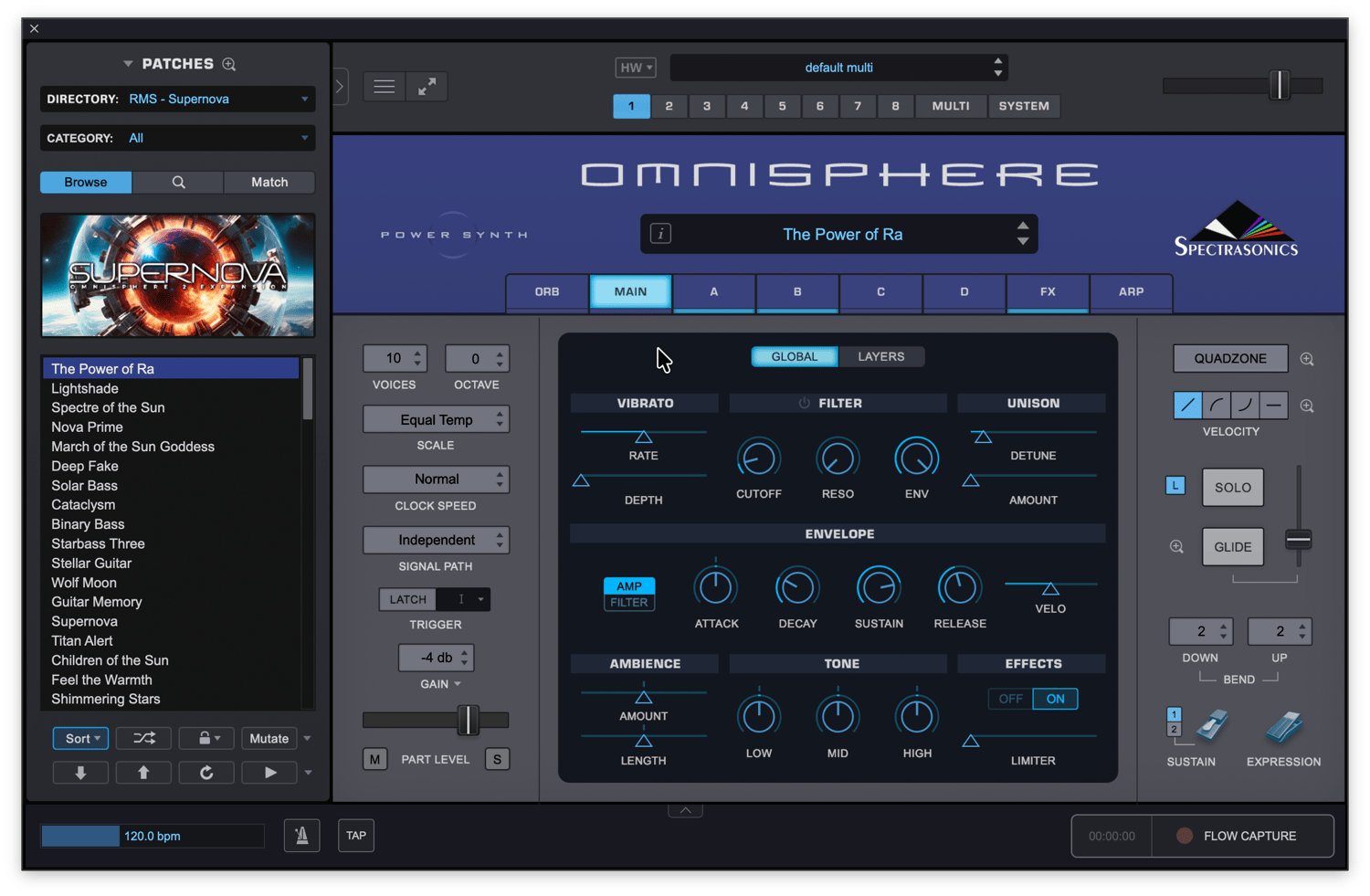Select the LAYERS view tab

881,357
